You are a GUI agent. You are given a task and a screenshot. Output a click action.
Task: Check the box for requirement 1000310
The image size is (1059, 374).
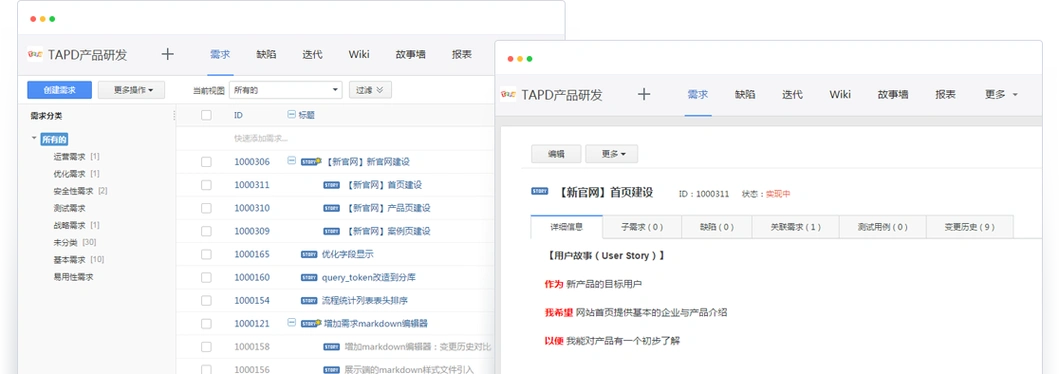(x=206, y=208)
